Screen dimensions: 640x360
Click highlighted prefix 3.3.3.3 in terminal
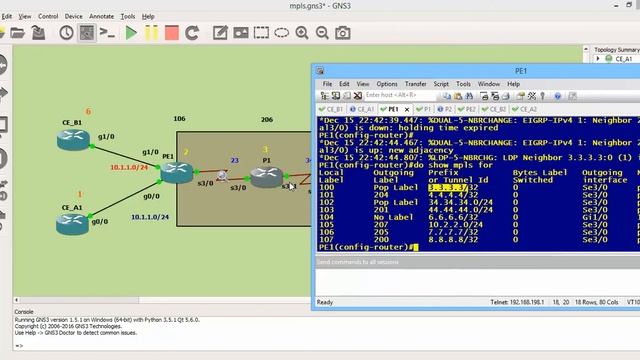pos(448,188)
